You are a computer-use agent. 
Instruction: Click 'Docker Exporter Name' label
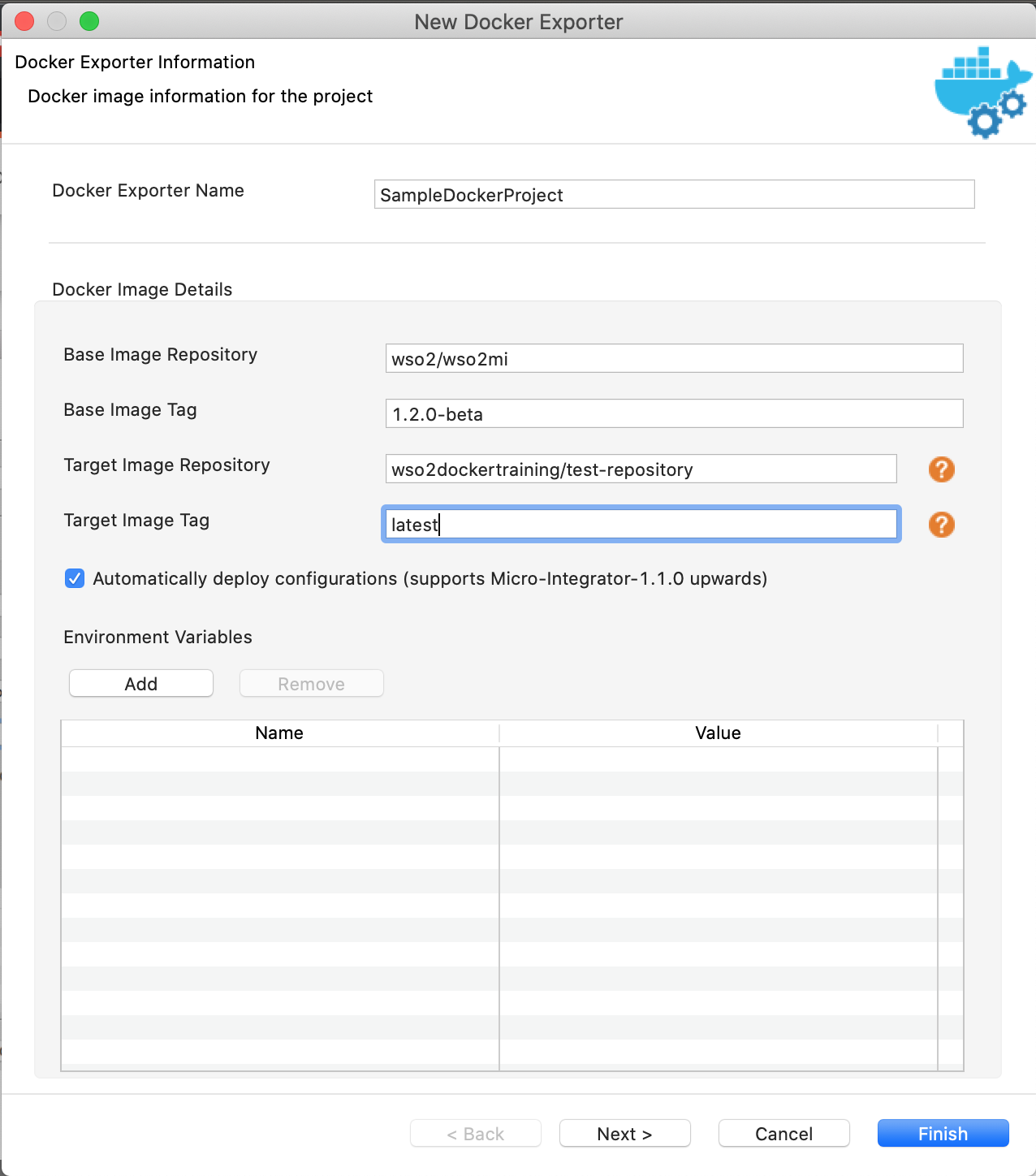pos(149,190)
